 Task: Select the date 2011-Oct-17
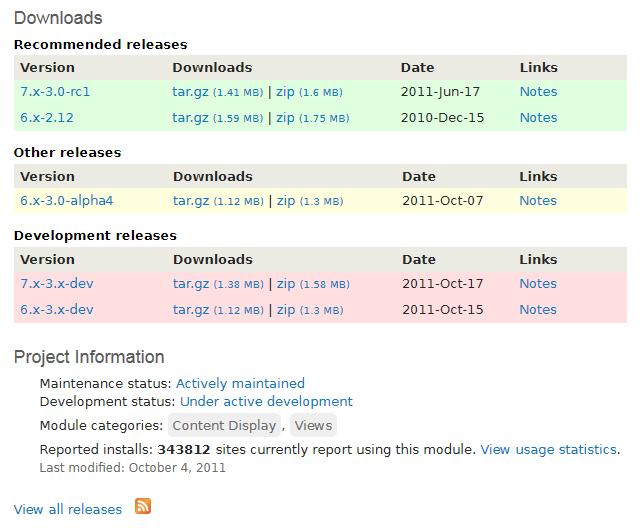tap(442, 284)
